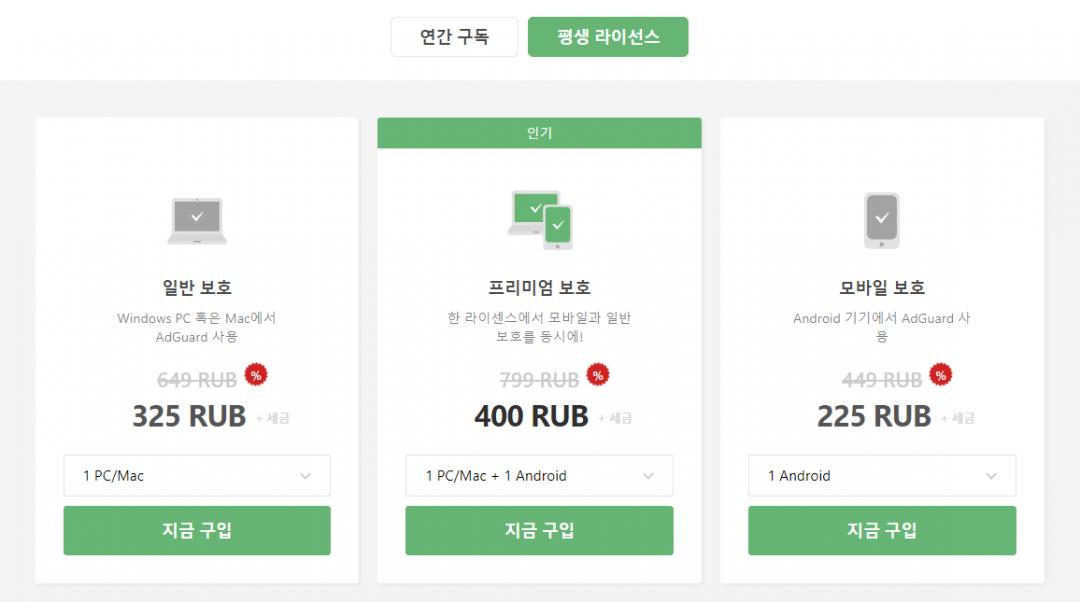Image resolution: width=1080 pixels, height=602 pixels.
Task: Expand the 1 PC/Mac + 1 Android dropdown
Action: point(539,476)
